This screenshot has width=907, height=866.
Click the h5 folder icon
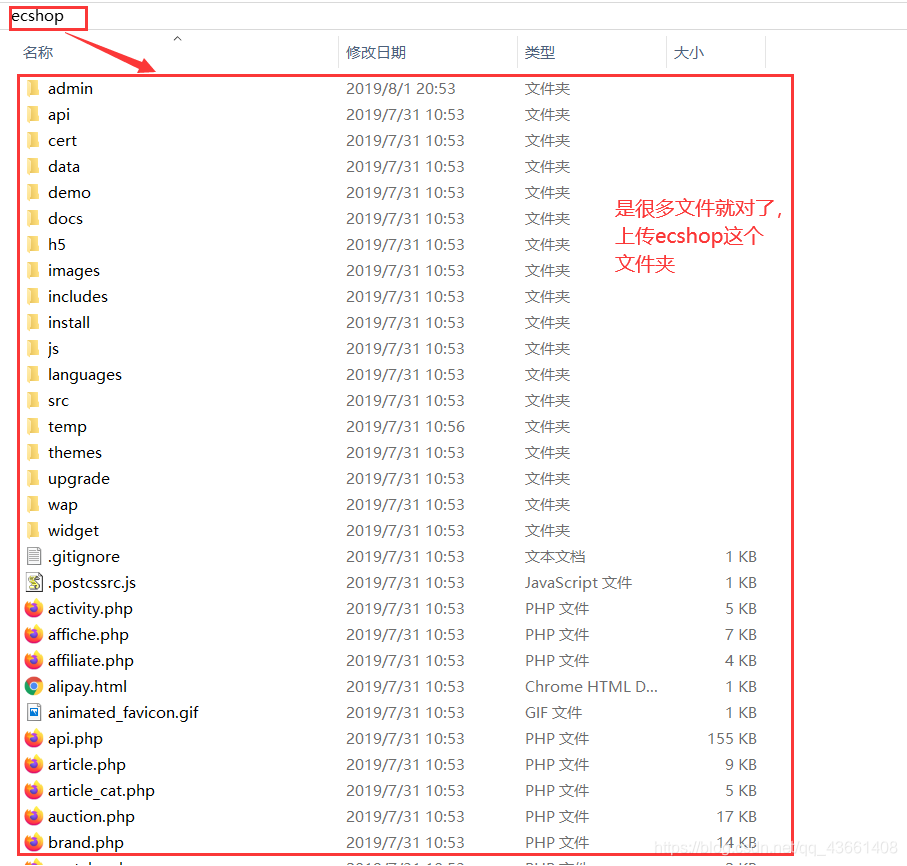tap(34, 245)
